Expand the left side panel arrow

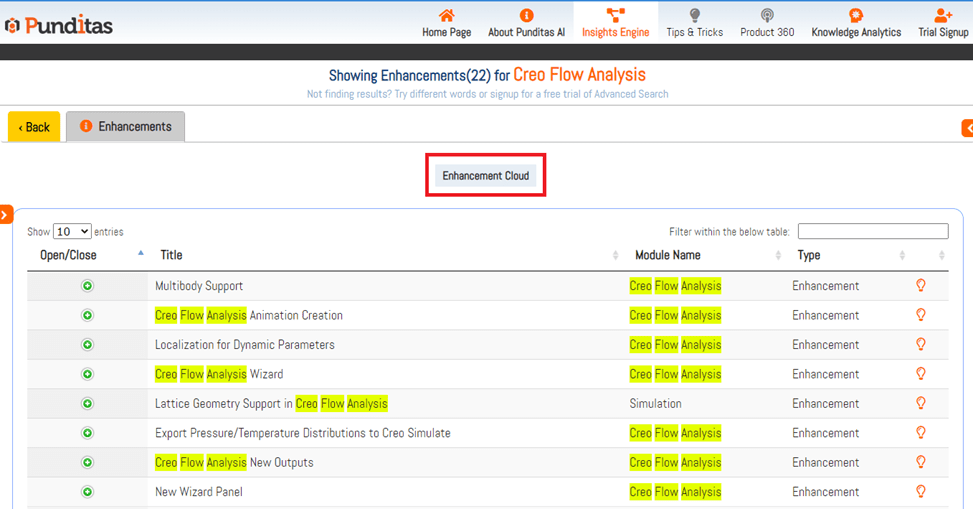point(6,214)
